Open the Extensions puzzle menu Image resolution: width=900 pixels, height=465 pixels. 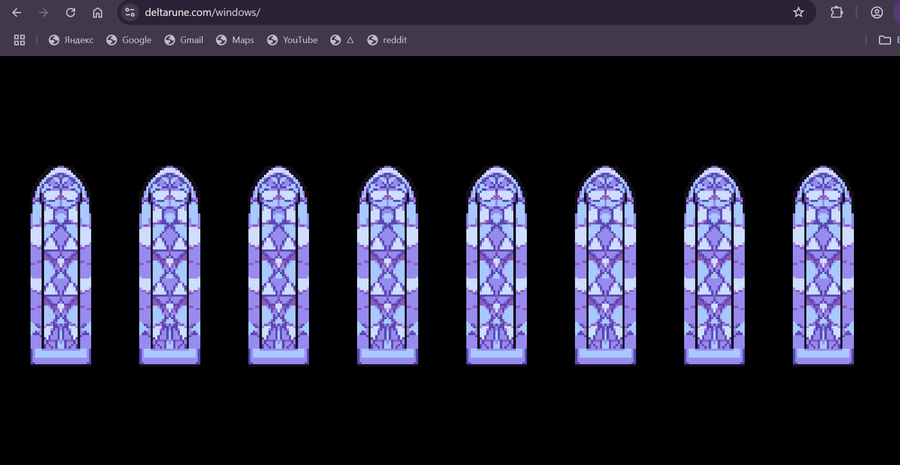pos(836,13)
